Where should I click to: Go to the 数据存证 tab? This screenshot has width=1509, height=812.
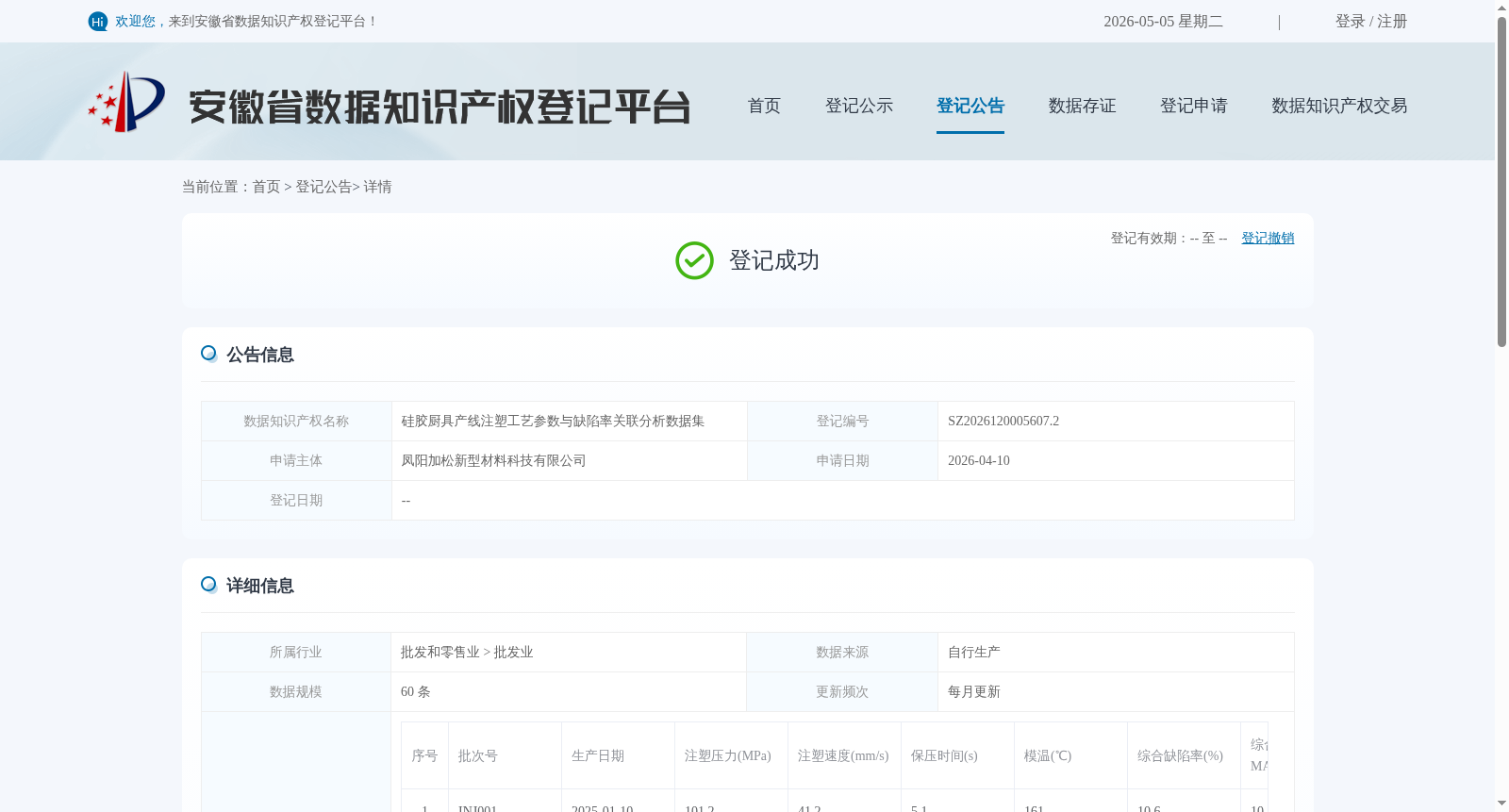(1082, 106)
